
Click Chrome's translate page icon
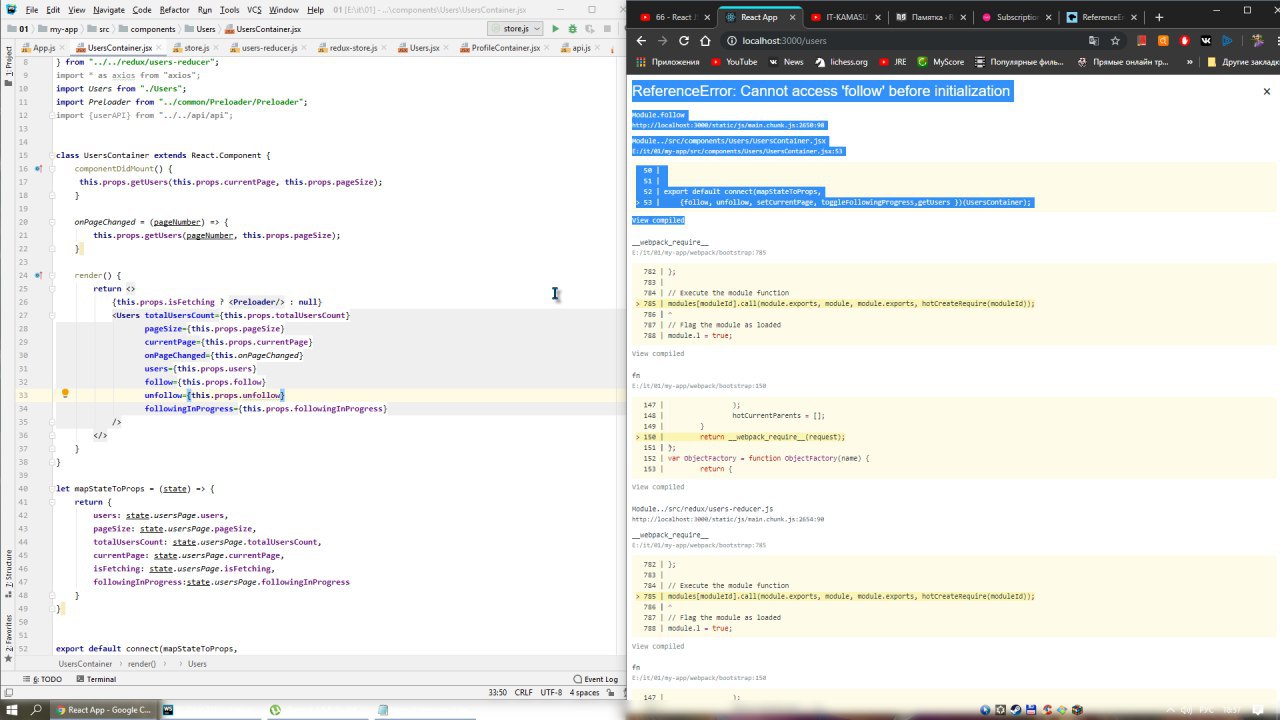point(1094,41)
